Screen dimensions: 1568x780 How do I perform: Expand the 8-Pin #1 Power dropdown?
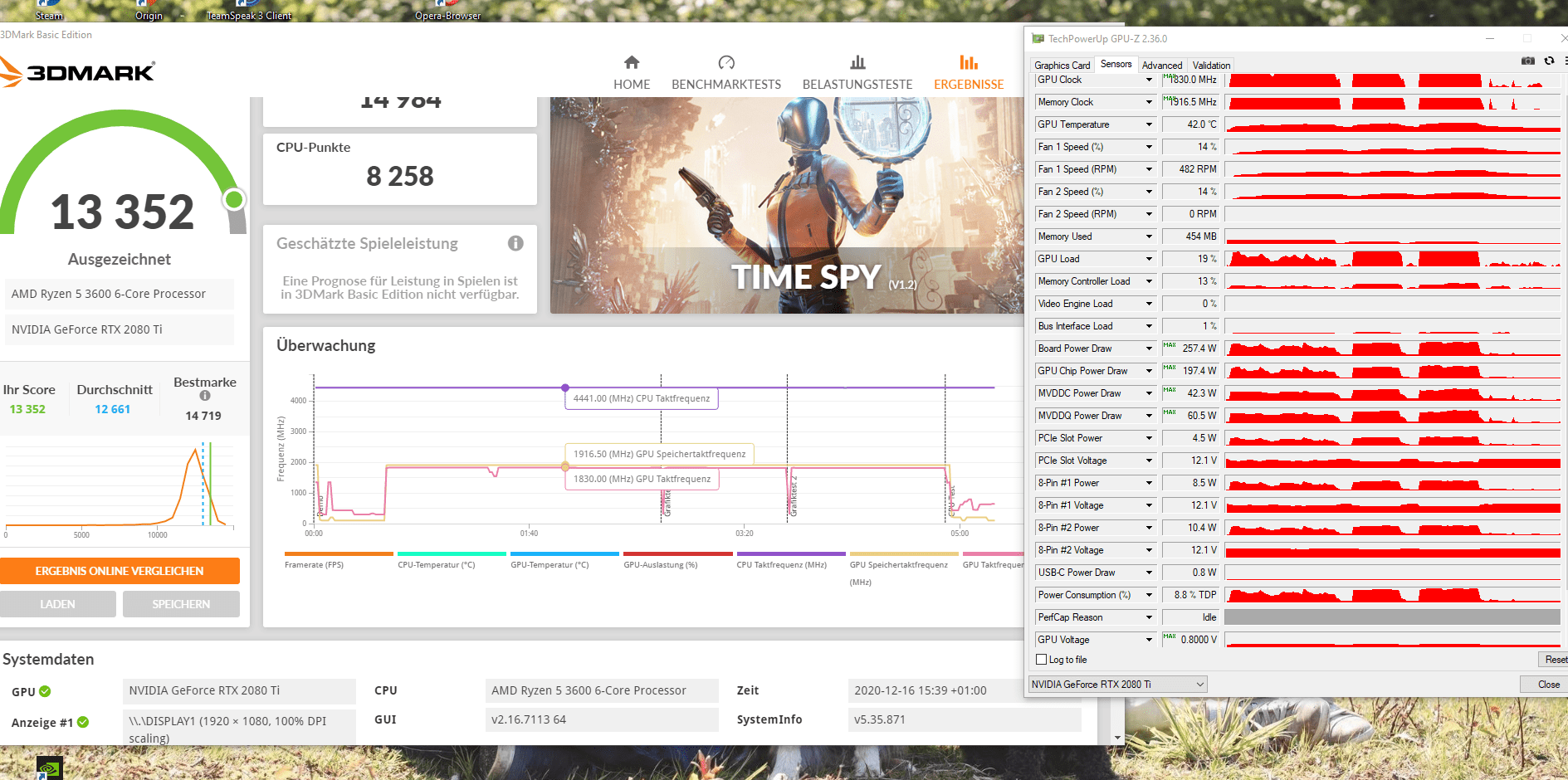[1149, 483]
